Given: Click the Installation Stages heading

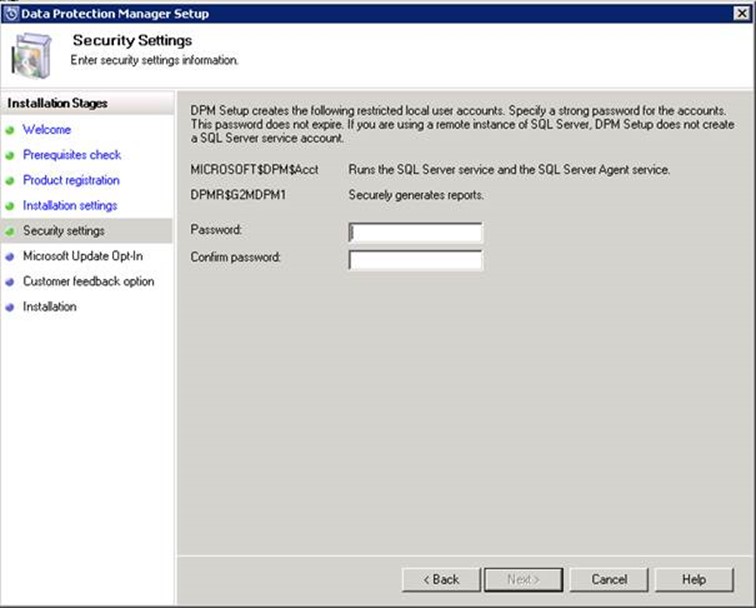Looking at the screenshot, I should click(x=57, y=103).
